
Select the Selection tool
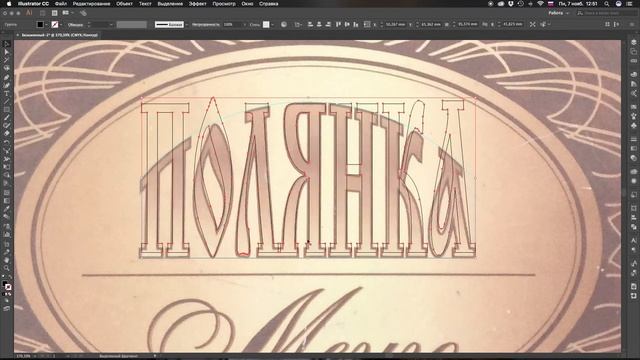point(7,44)
